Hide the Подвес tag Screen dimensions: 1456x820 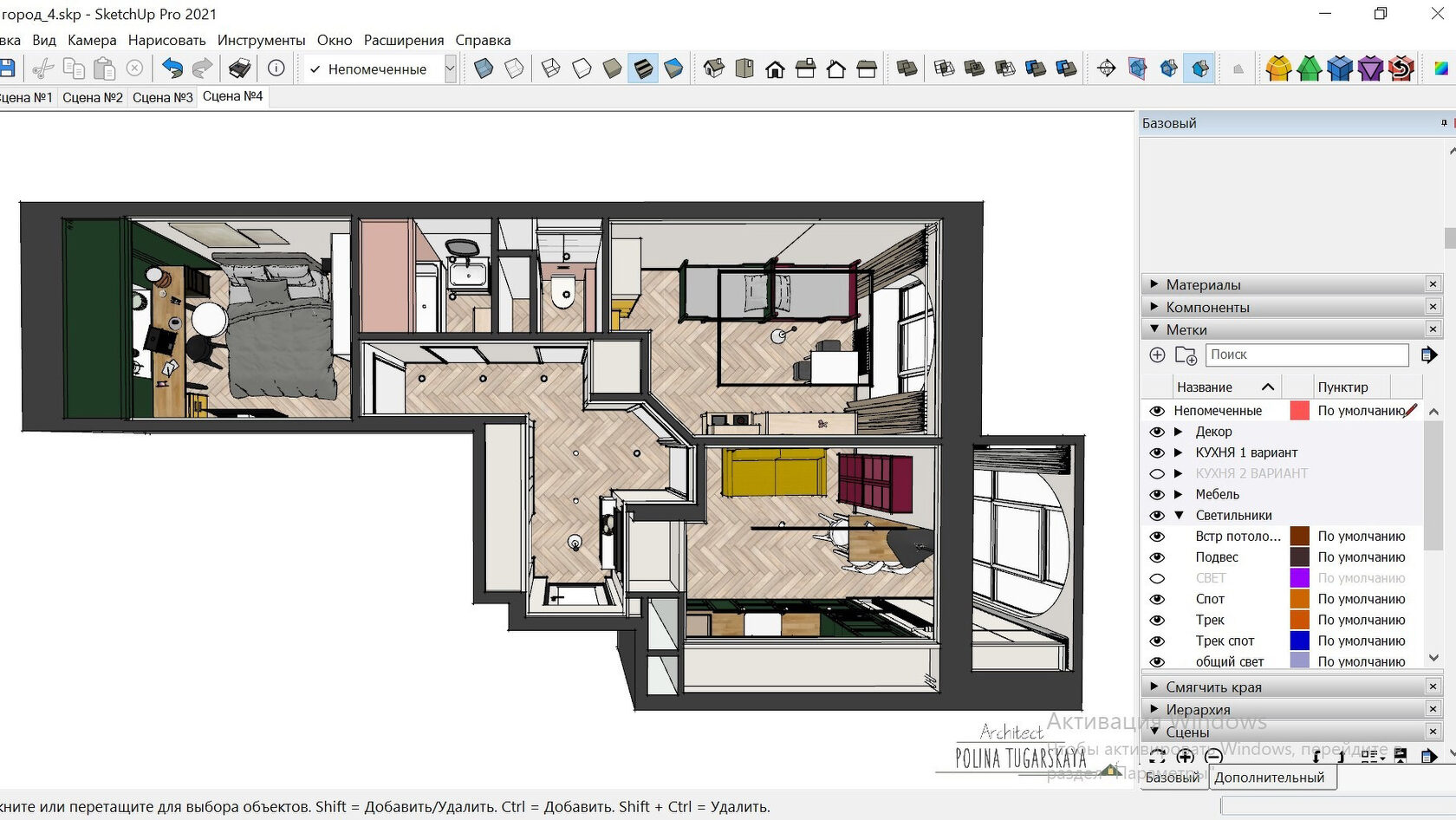1157,557
